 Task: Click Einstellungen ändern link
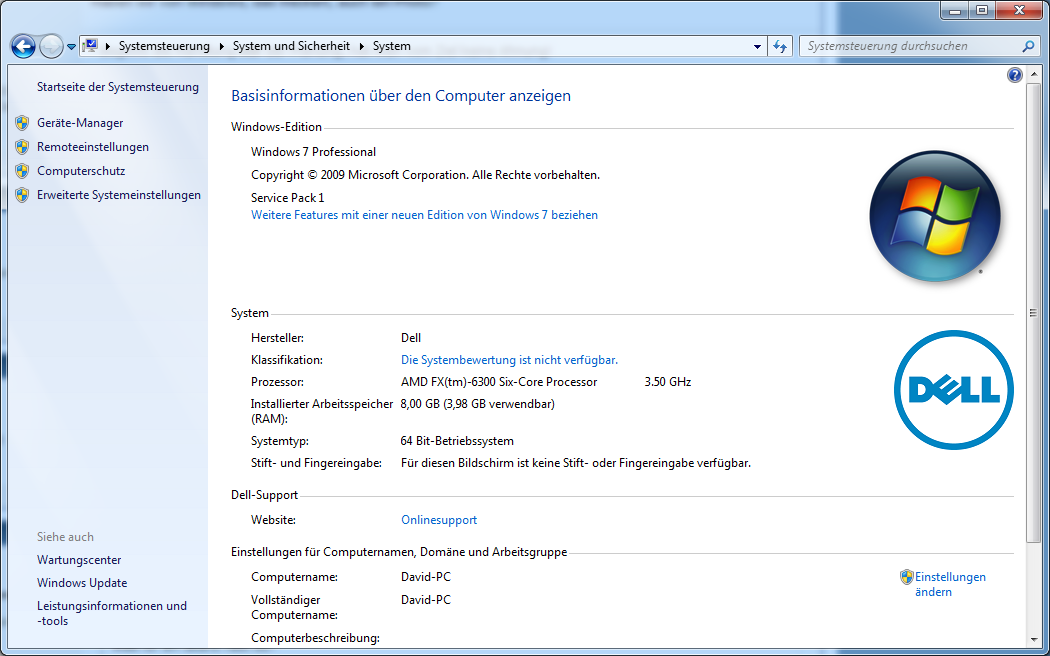950,584
